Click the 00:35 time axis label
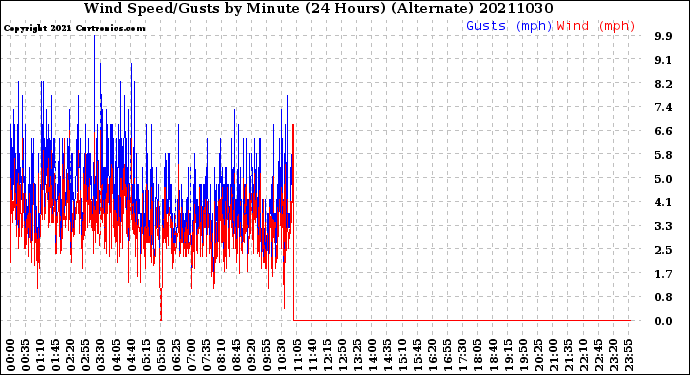The height and width of the screenshot is (375, 690). (26, 355)
